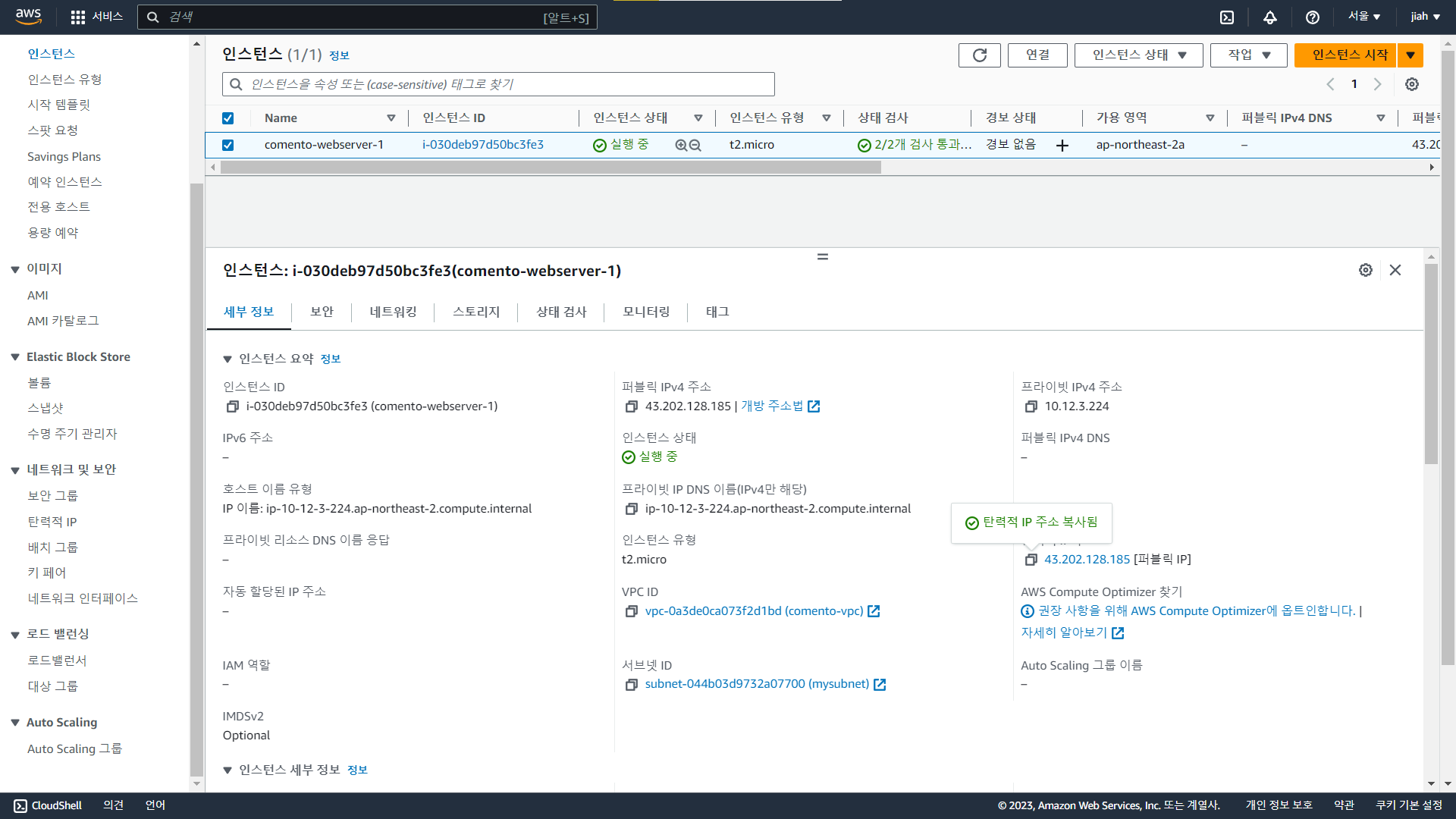Image resolution: width=1456 pixels, height=819 pixels.
Task: Go to next page arrow
Action: click(x=1378, y=84)
